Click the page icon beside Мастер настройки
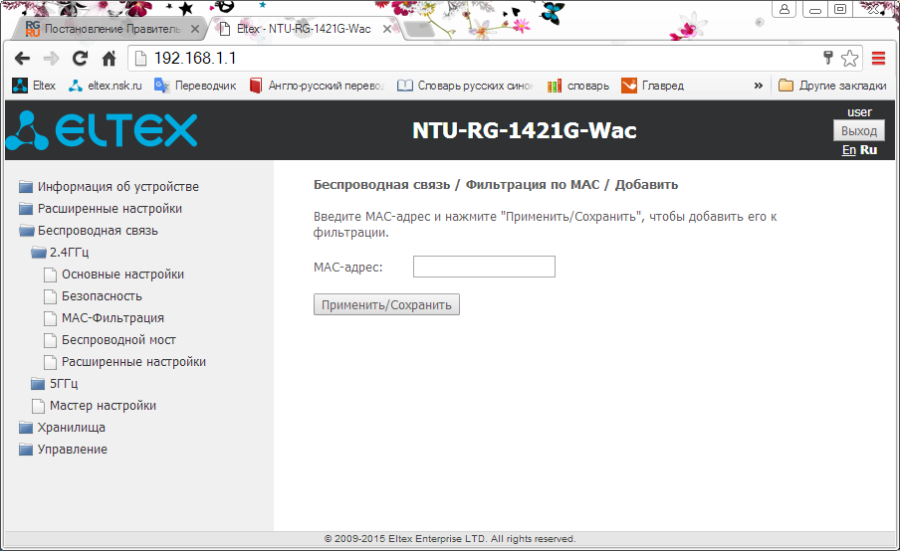Screen dimensions: 900x551 point(38,406)
